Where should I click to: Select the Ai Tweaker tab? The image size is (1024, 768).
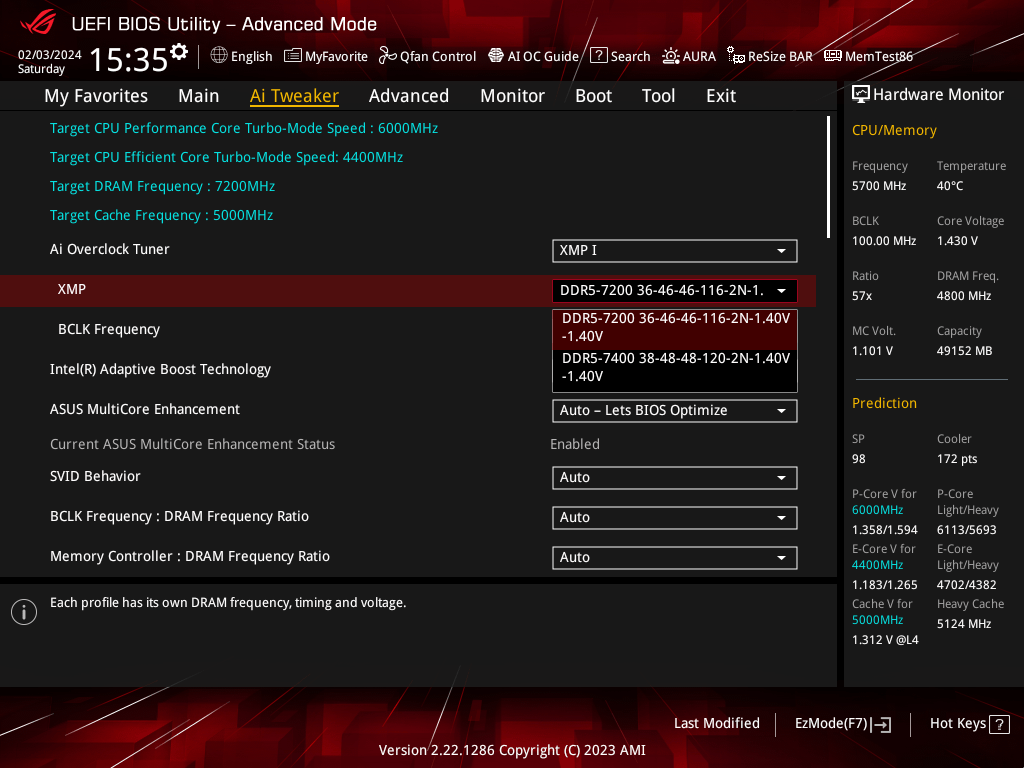(x=294, y=96)
